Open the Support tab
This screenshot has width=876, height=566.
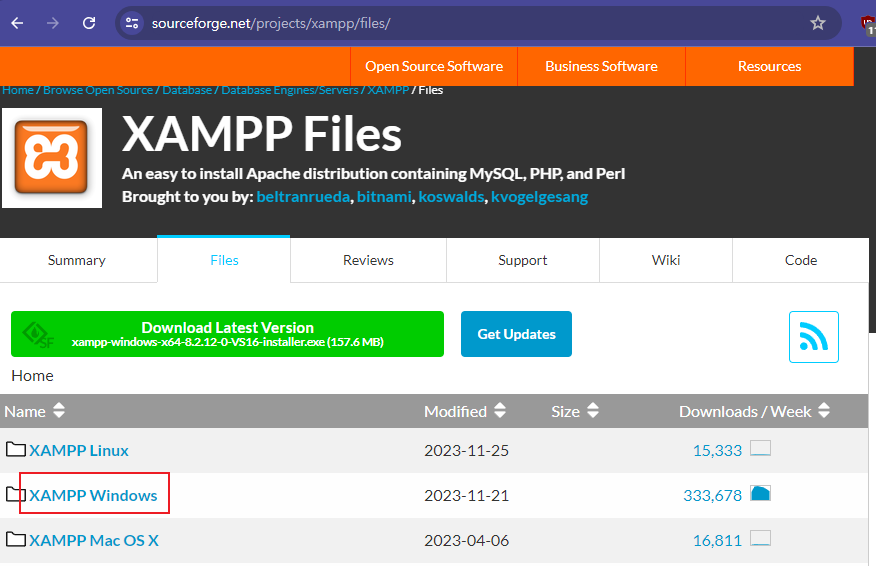point(522,260)
